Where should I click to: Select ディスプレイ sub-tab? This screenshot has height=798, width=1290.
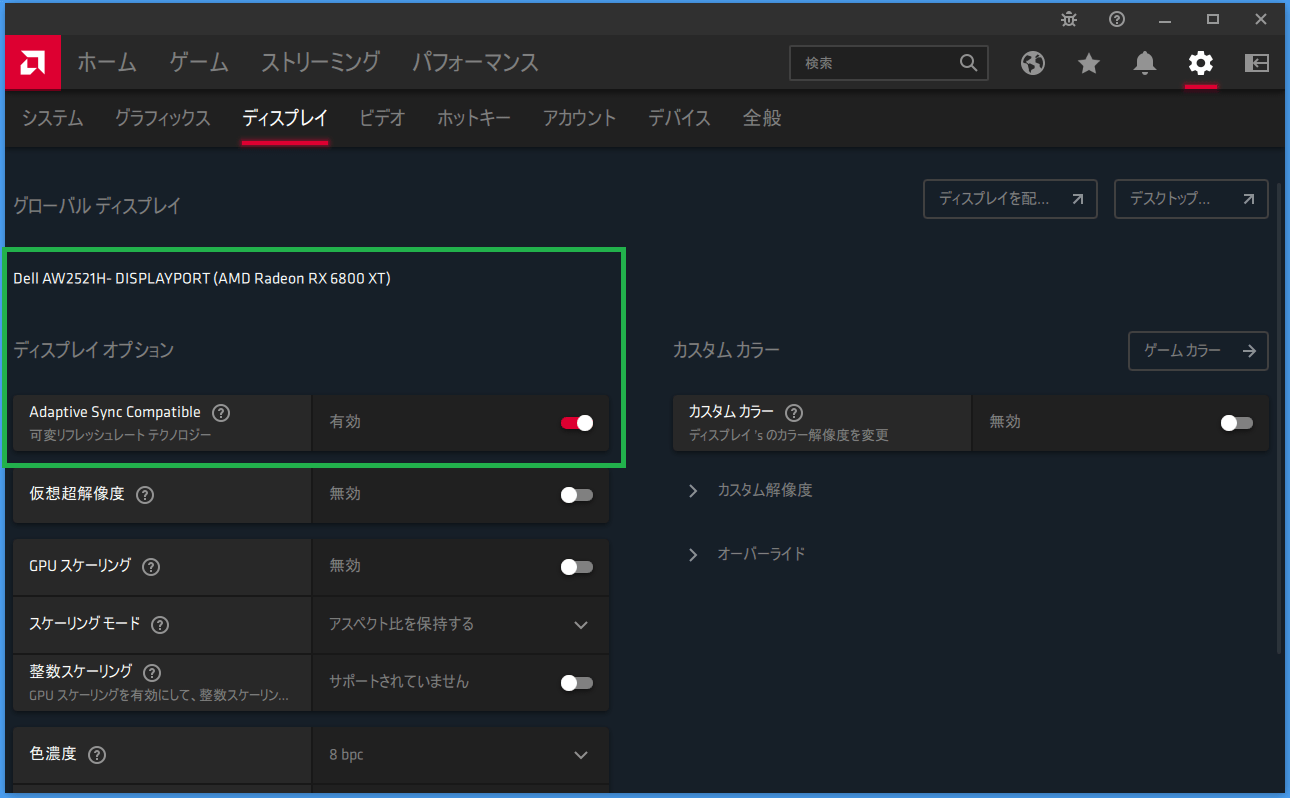[x=285, y=118]
